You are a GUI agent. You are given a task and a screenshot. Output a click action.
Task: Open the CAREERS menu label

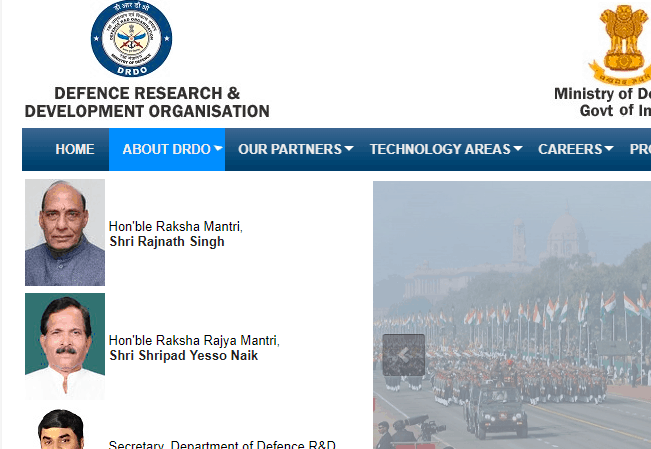tap(569, 149)
